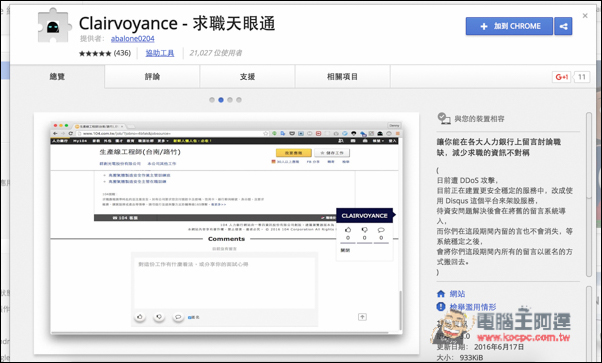Screen dimensions: 602x363
Task: Select the fourth screenshot carousel dot
Action: 239,100
